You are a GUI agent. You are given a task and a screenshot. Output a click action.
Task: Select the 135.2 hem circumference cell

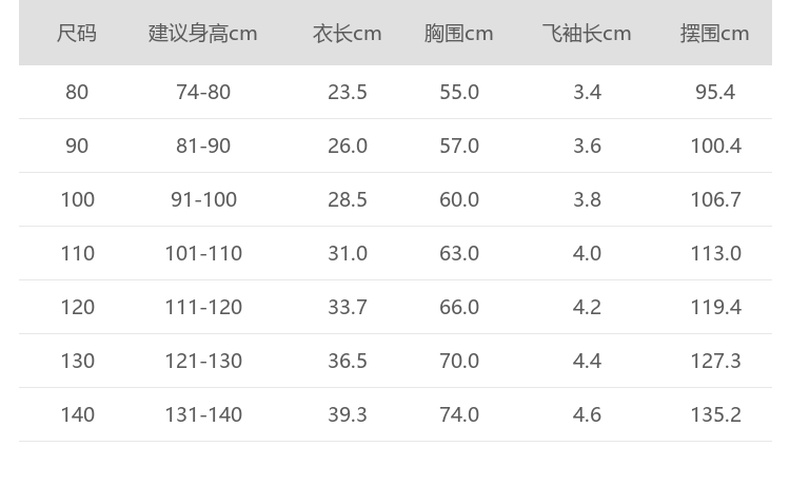[x=715, y=414]
